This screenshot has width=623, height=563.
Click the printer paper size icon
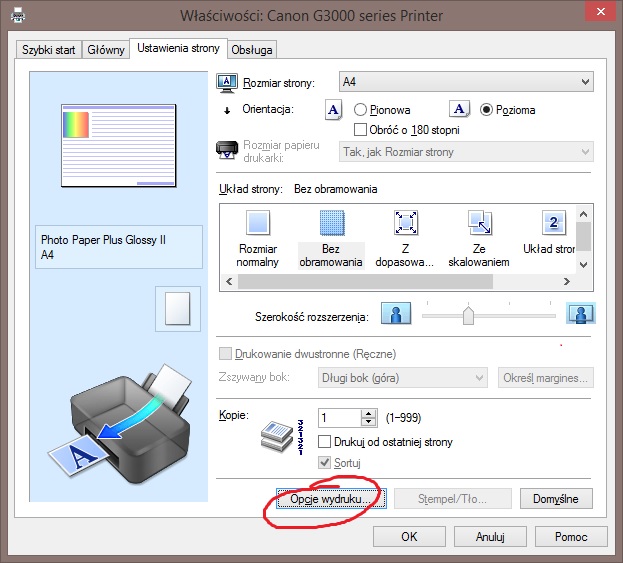coord(227,150)
